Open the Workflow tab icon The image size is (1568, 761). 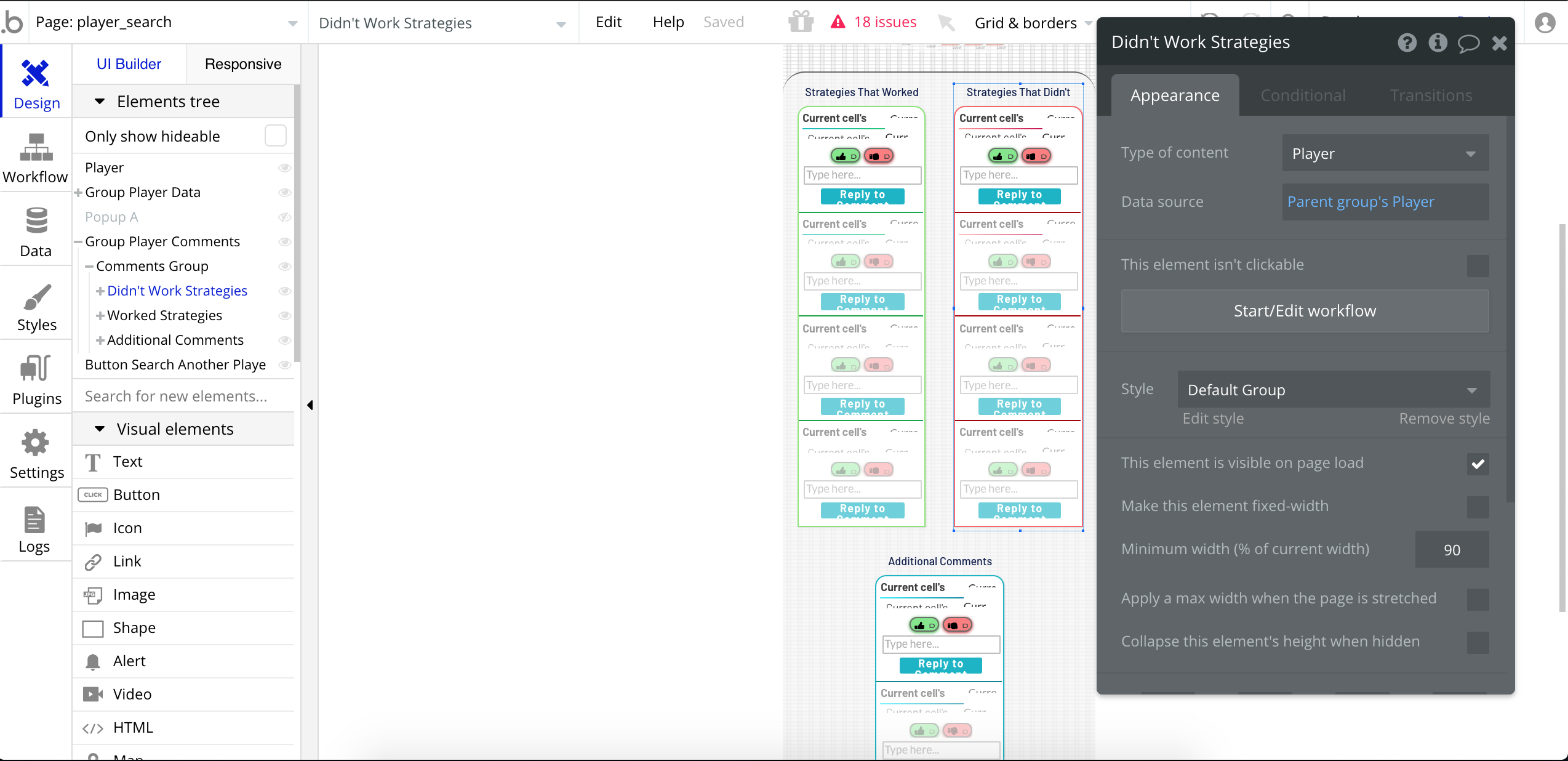point(36,148)
